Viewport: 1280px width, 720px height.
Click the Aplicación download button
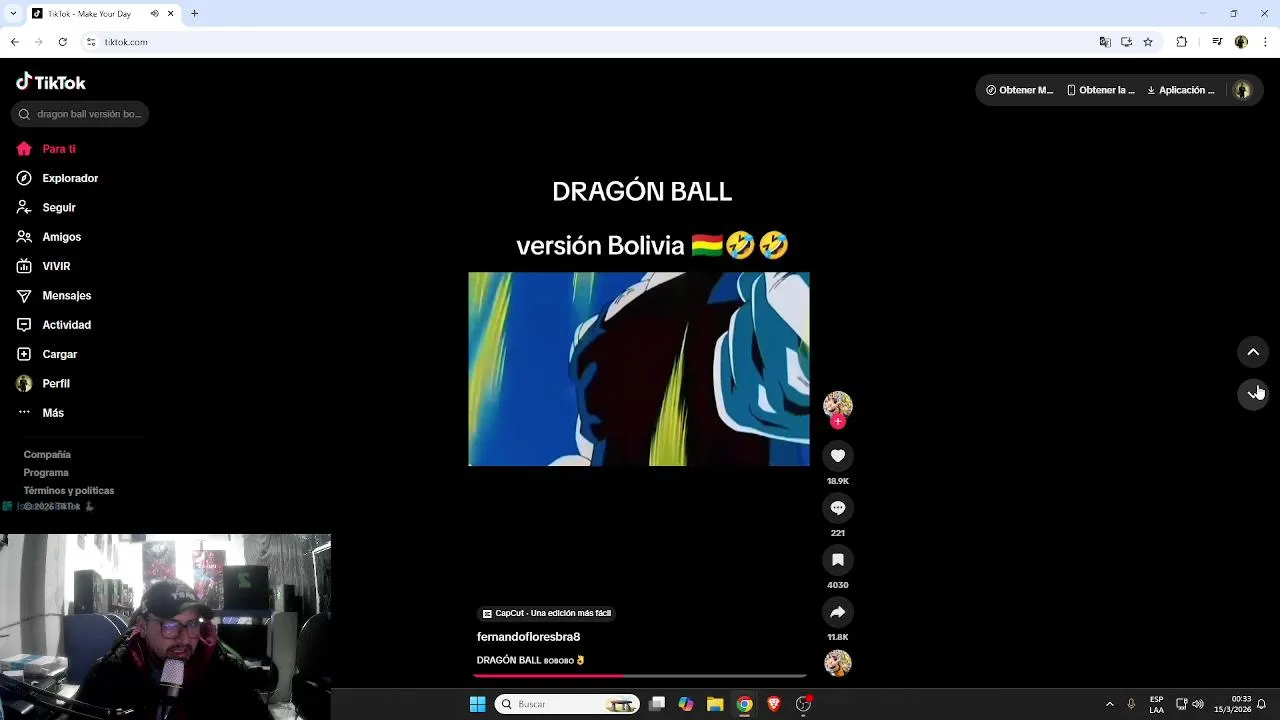click(1181, 90)
